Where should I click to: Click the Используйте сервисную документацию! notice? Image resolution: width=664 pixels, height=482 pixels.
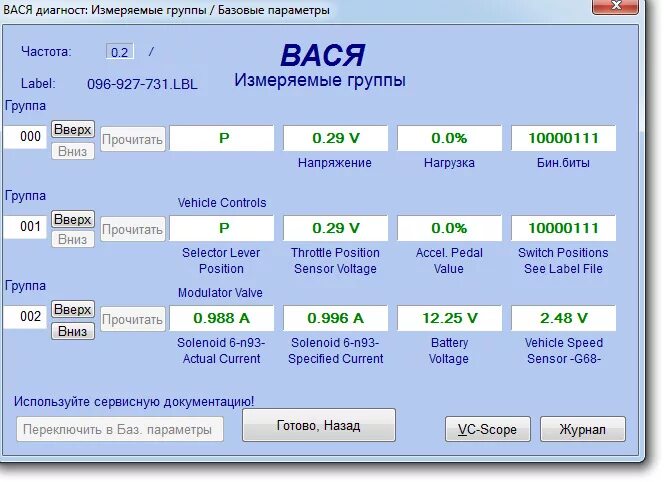point(134,402)
